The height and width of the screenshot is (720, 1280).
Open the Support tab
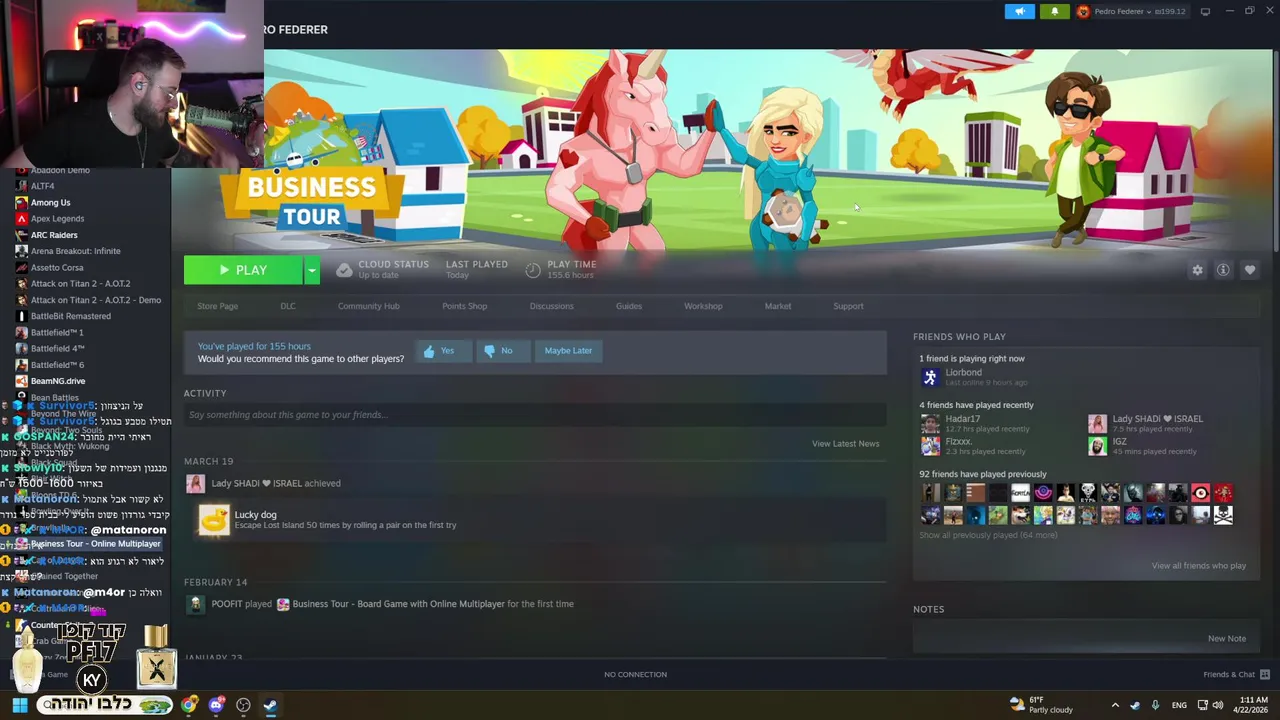(x=848, y=306)
